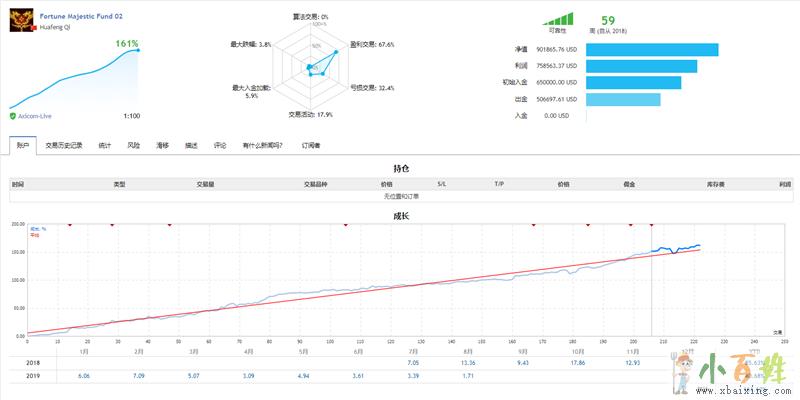Image resolution: width=800 pixels, height=400 pixels.
Task: Select the 账户 tab
Action: (23, 145)
